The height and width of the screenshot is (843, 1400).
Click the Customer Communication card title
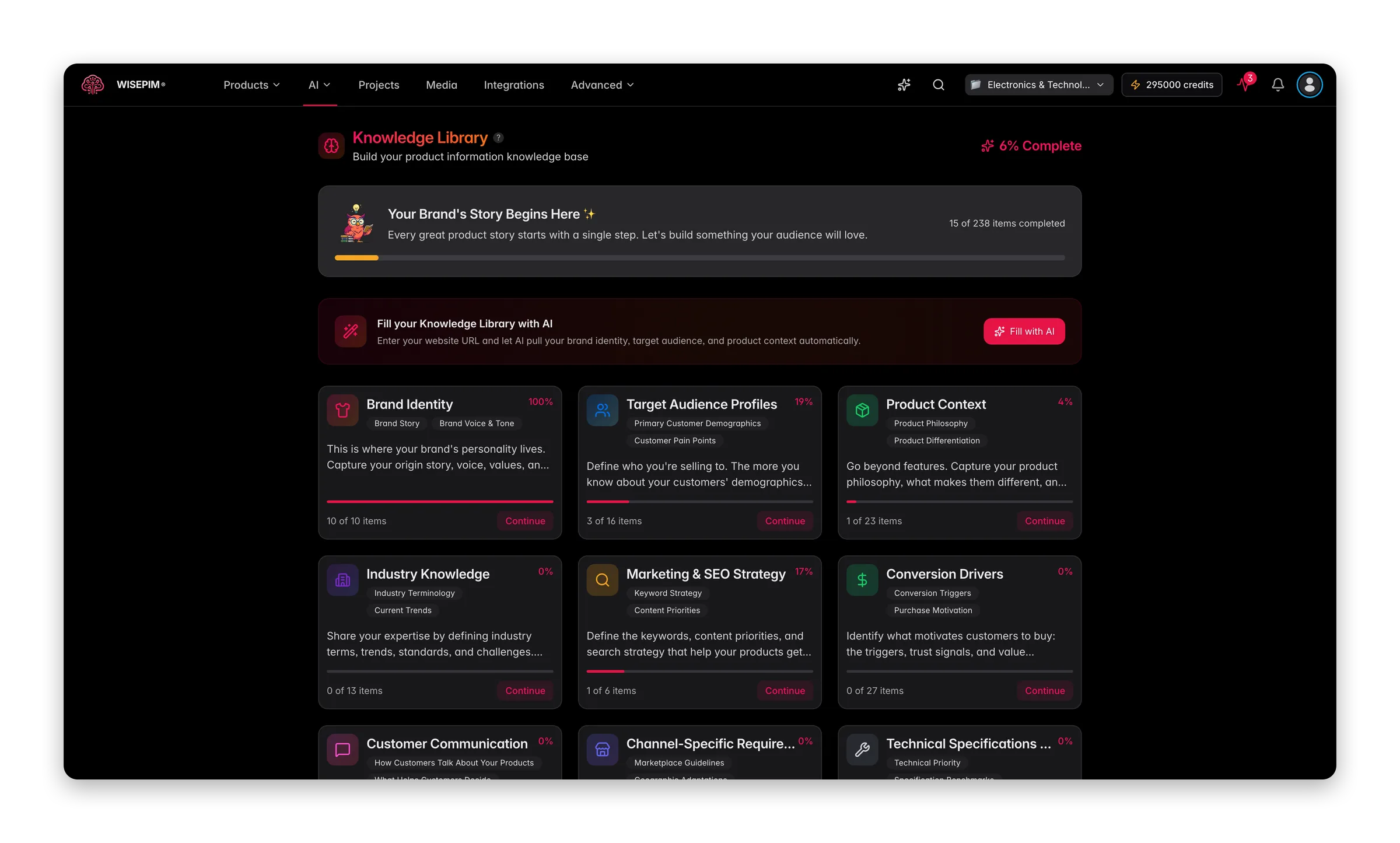tap(447, 744)
